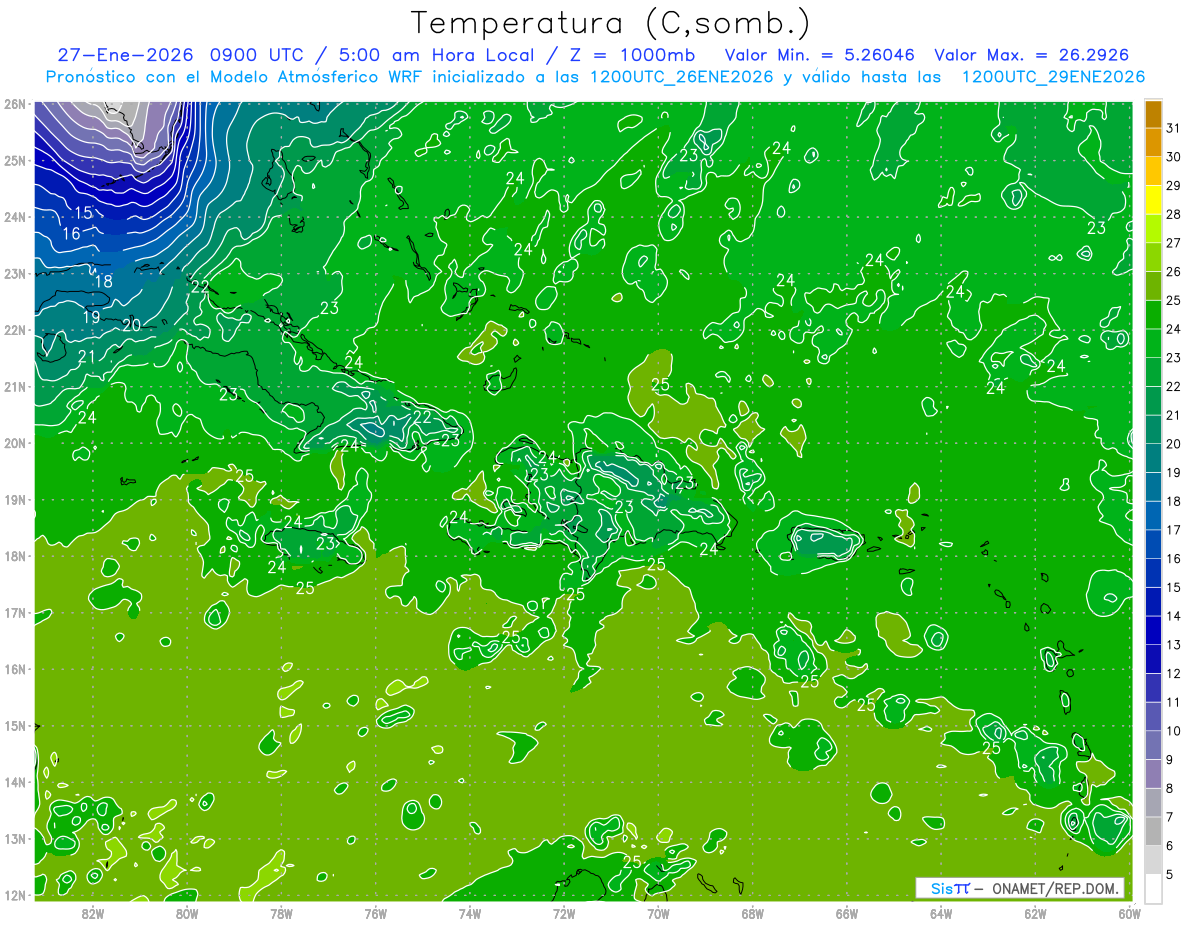Click the "20" isotherm contour label

click(x=132, y=324)
